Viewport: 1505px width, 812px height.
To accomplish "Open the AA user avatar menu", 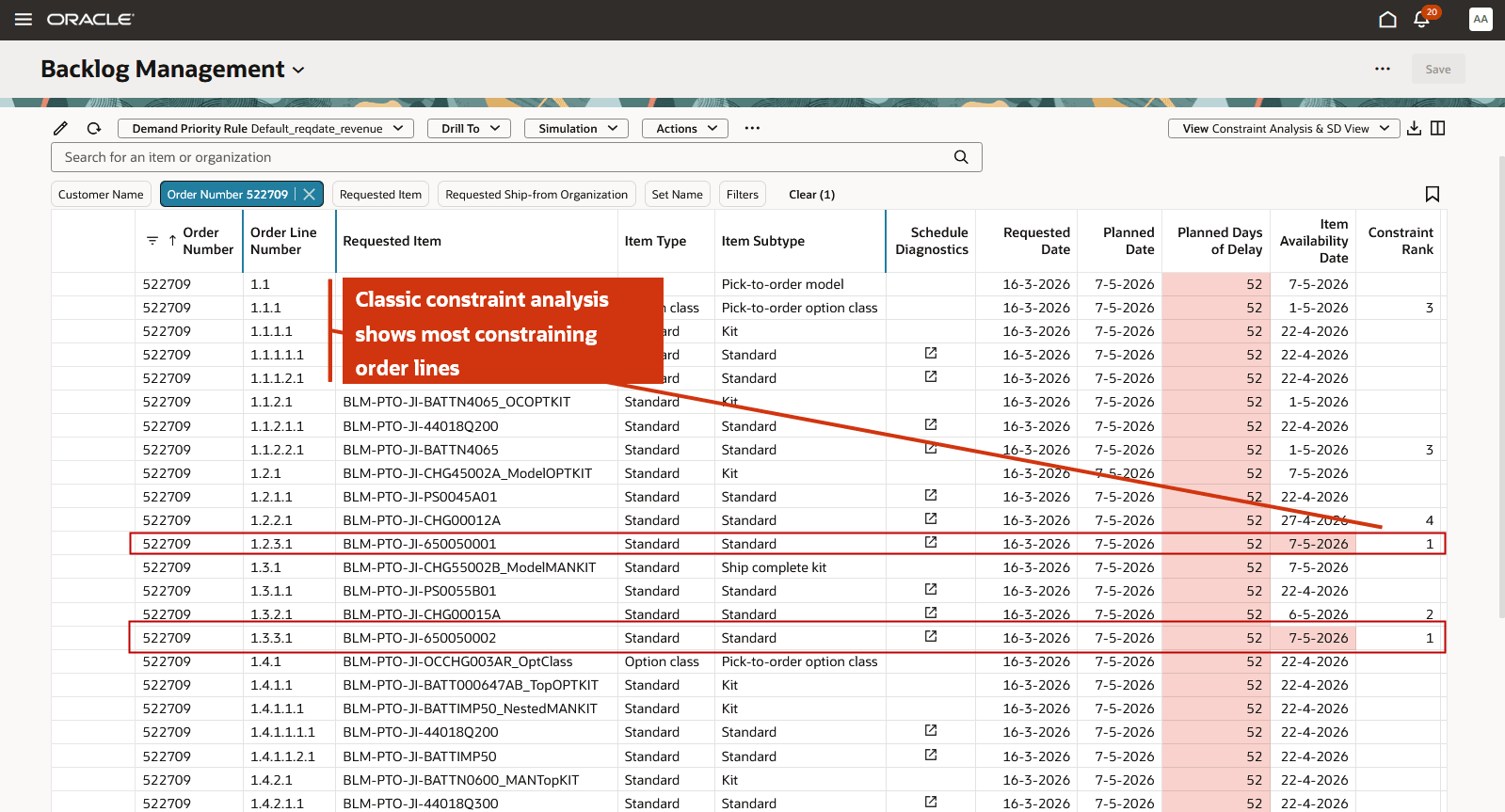I will [x=1481, y=20].
